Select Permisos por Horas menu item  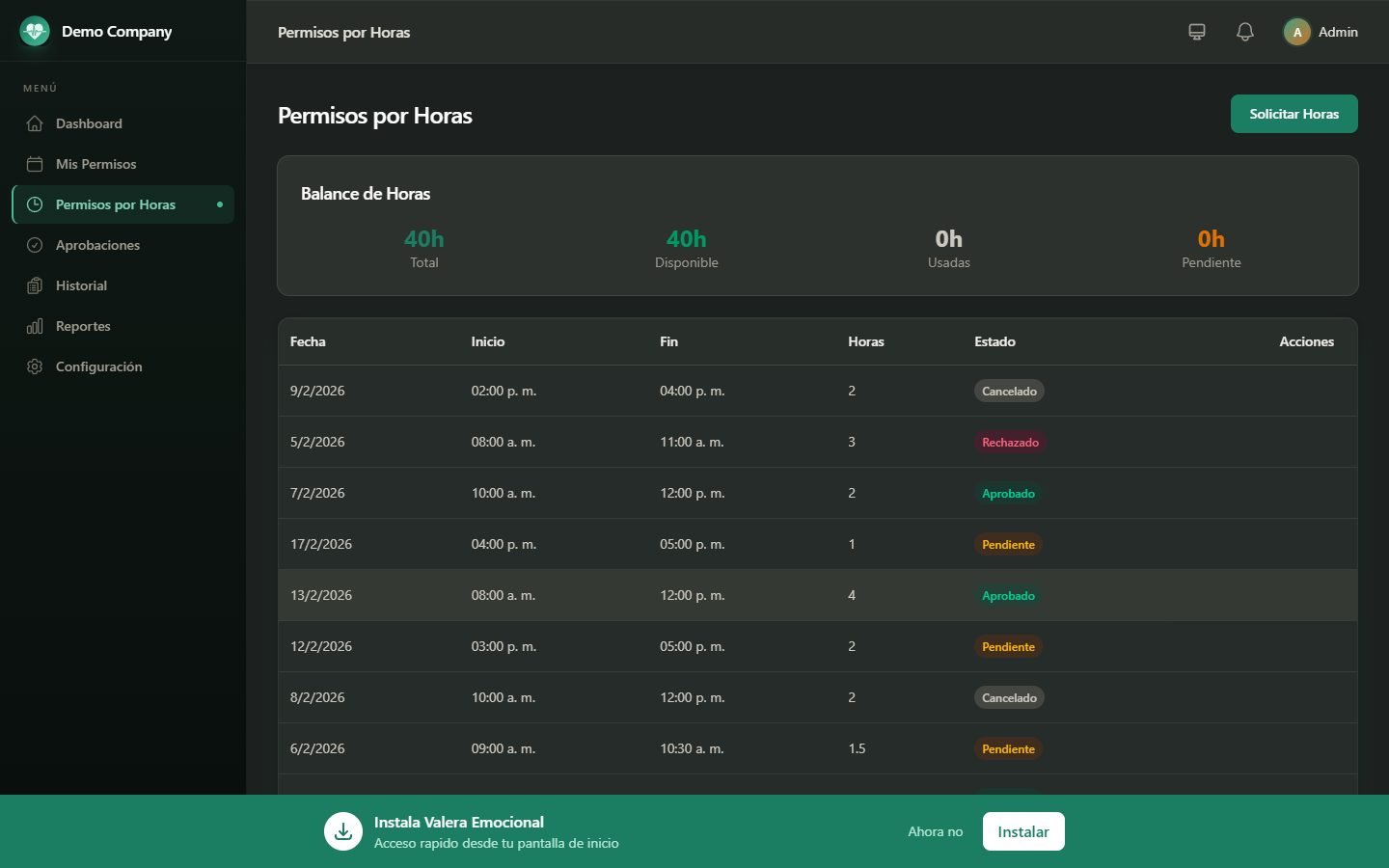tap(123, 204)
